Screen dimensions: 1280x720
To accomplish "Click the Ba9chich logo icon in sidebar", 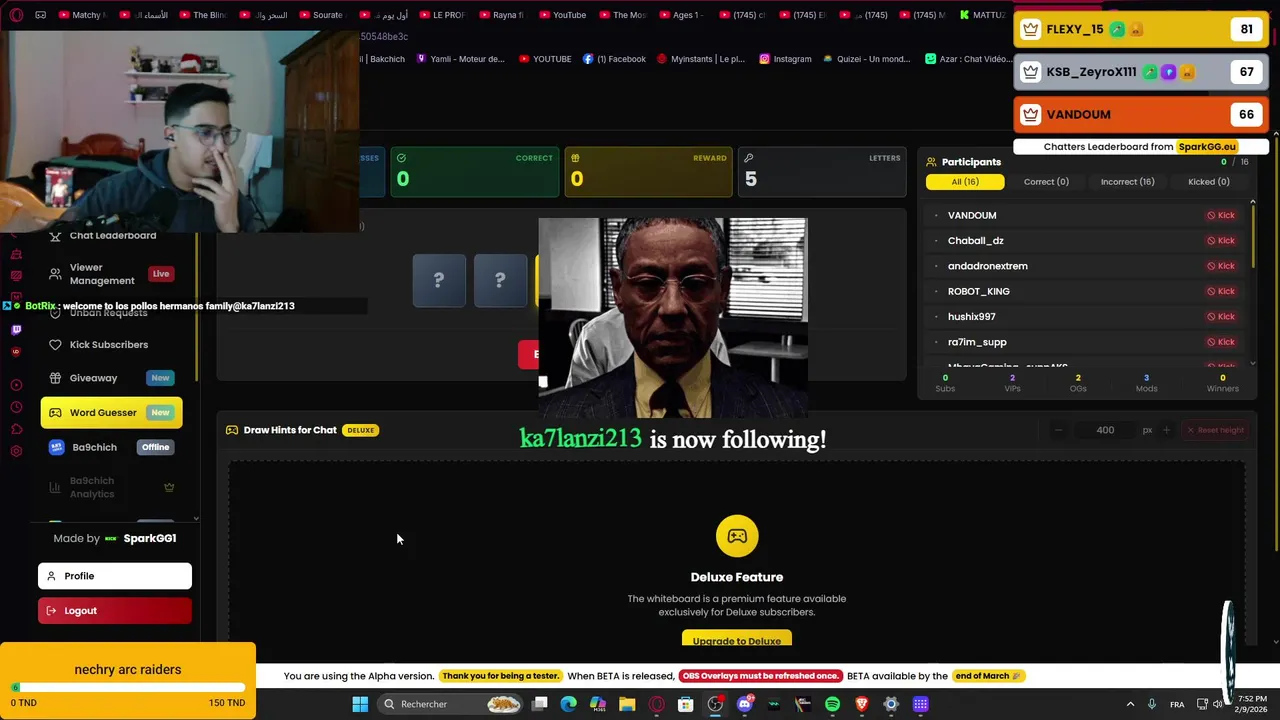I will [x=56, y=447].
